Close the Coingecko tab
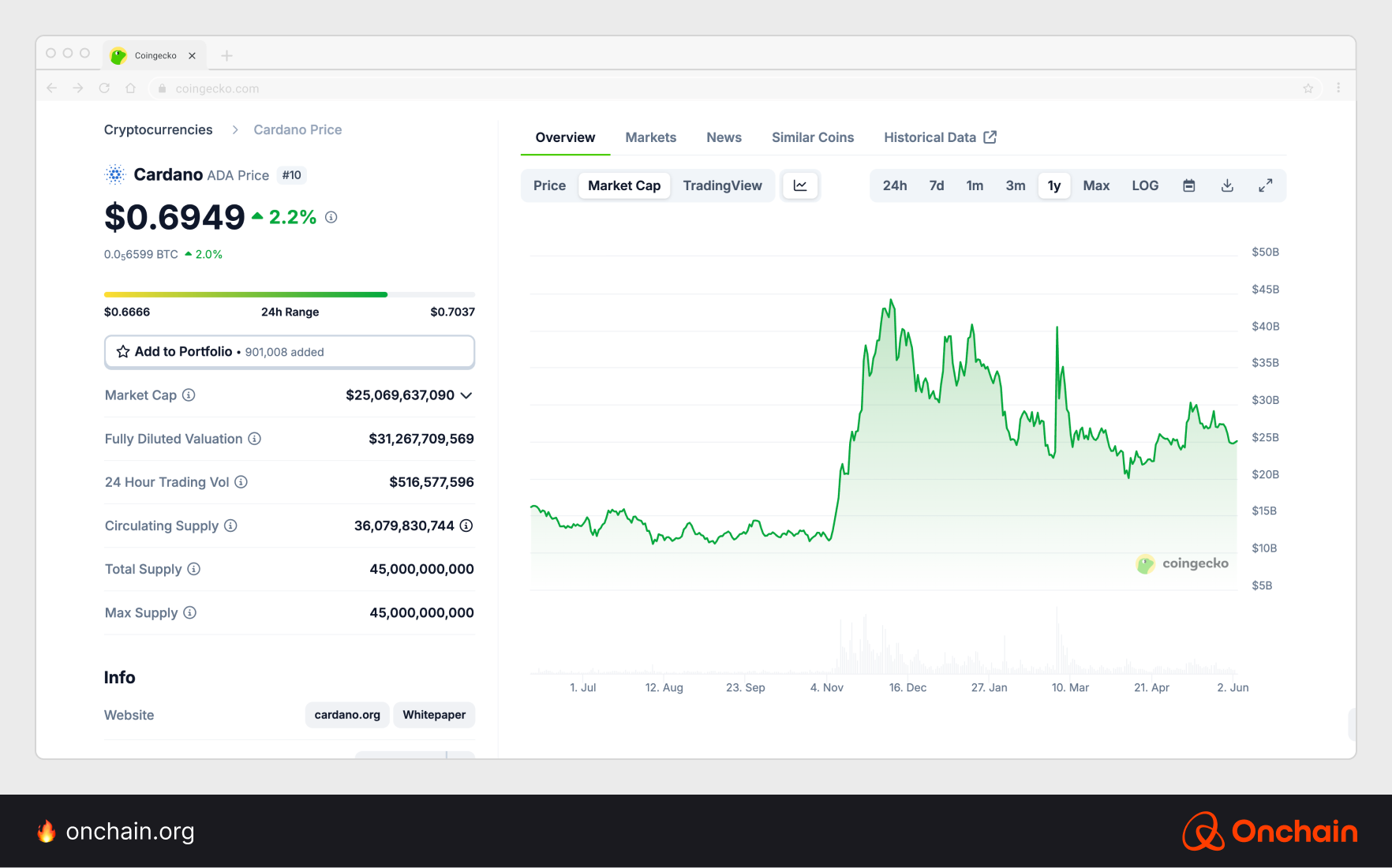 tap(192, 56)
